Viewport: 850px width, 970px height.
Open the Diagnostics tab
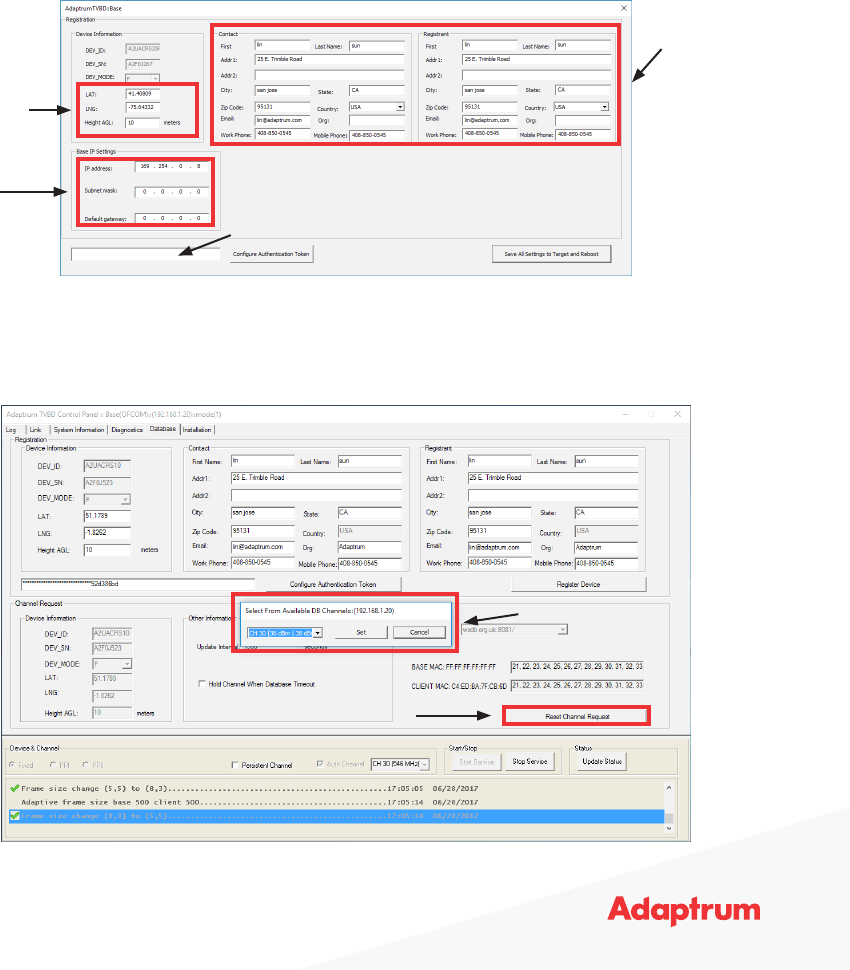pyautogui.click(x=127, y=430)
